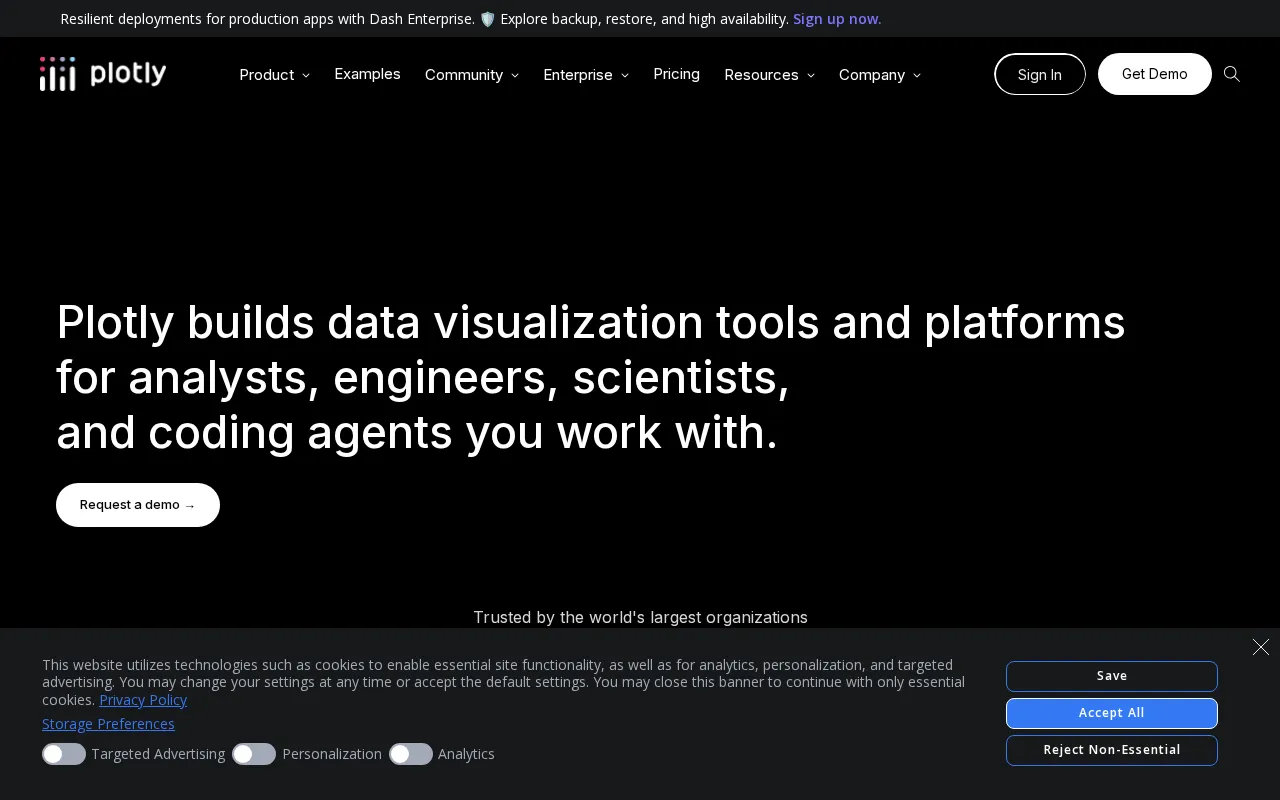Expand the Product dropdown chevron
The width and height of the screenshot is (1280, 800).
[x=306, y=76]
